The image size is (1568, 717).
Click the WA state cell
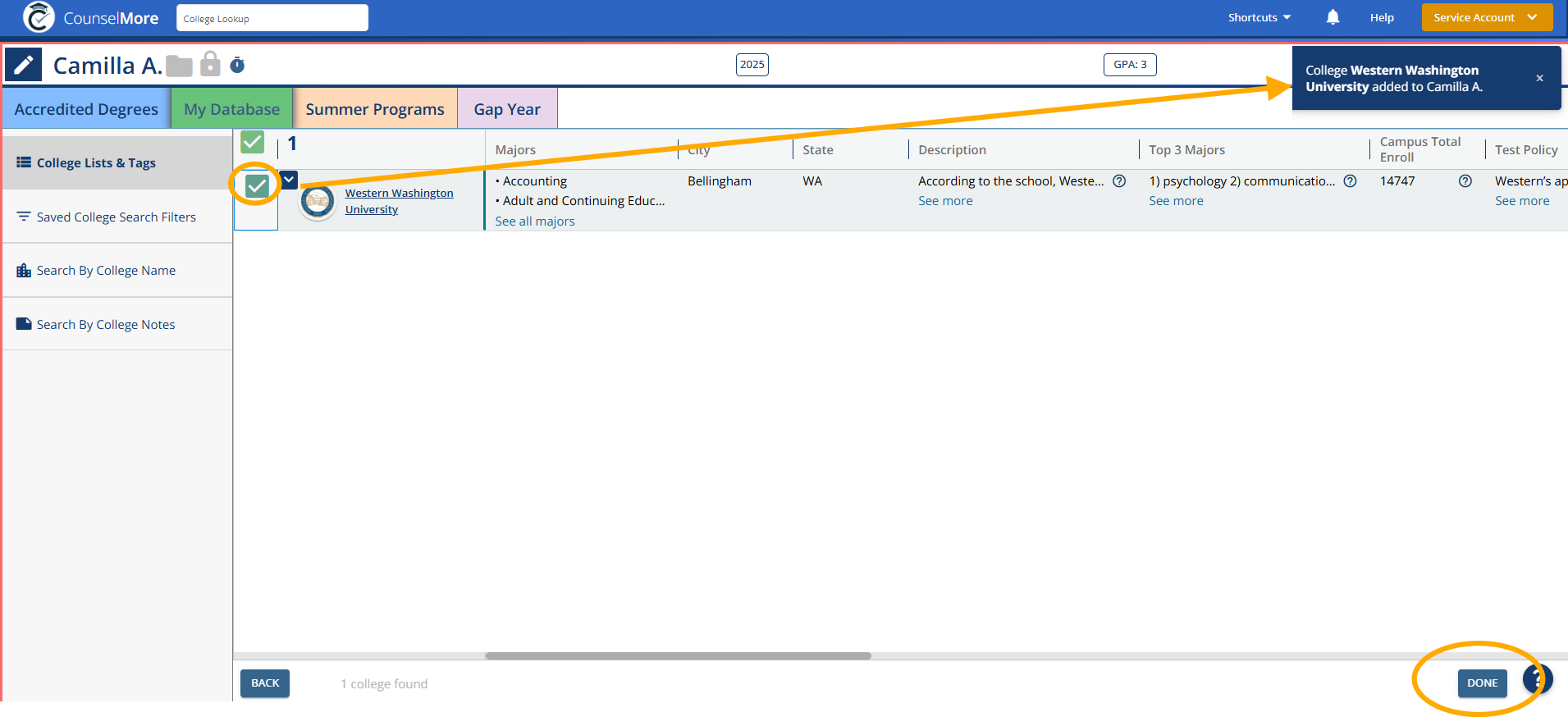812,181
